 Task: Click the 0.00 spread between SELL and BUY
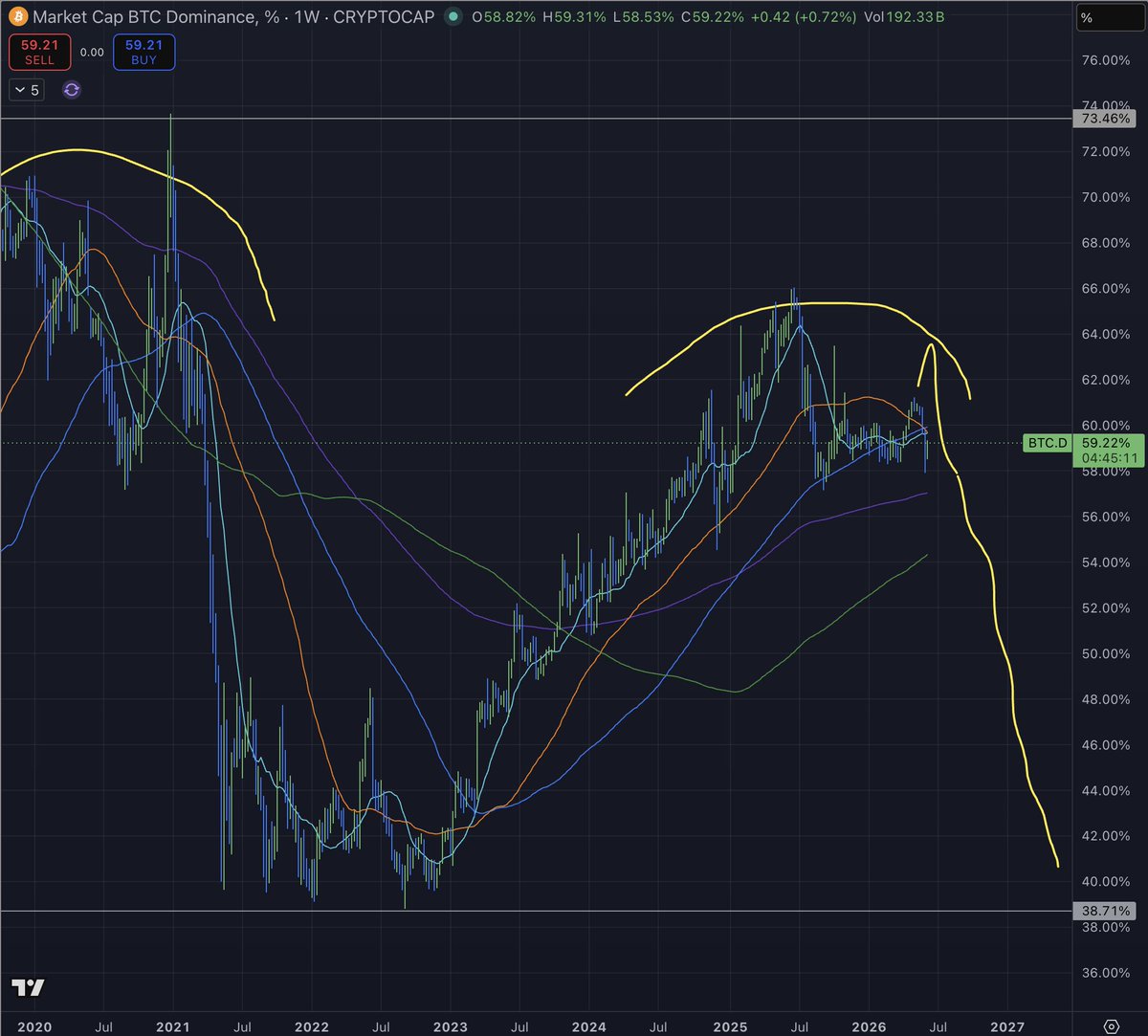[x=91, y=53]
